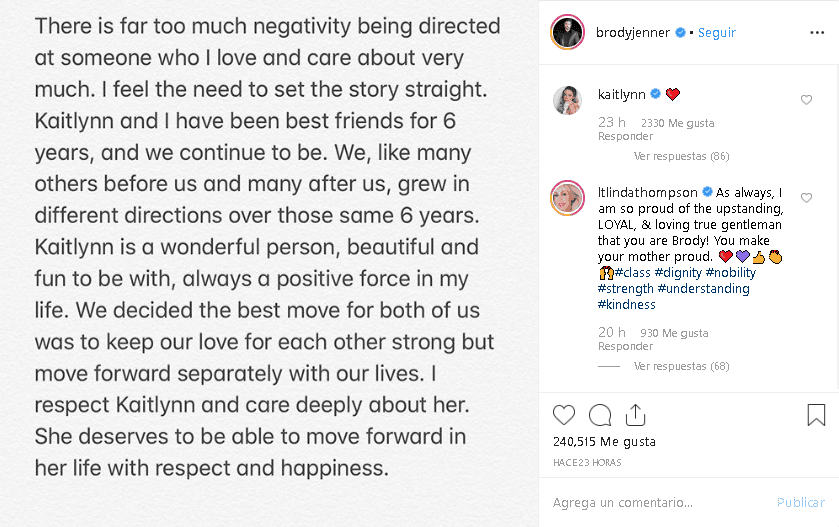Click the Seguir follow button

[x=716, y=33]
